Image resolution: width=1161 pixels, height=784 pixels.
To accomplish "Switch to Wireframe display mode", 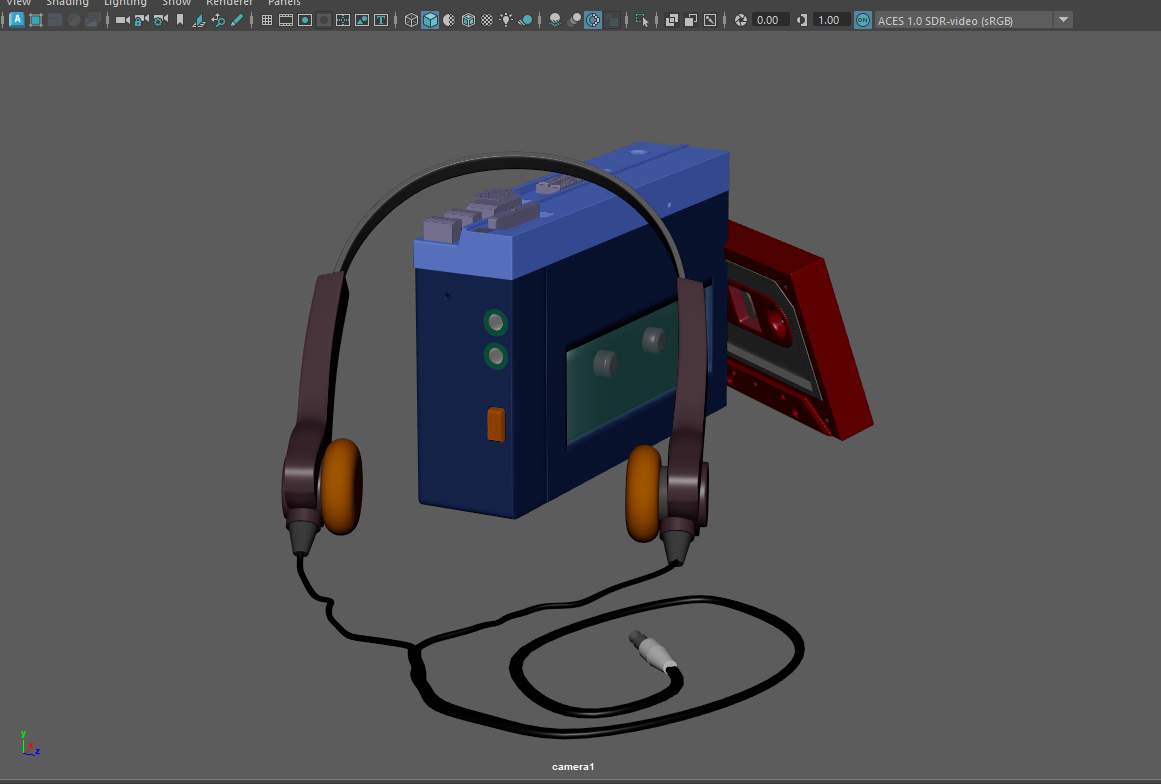I will [411, 20].
